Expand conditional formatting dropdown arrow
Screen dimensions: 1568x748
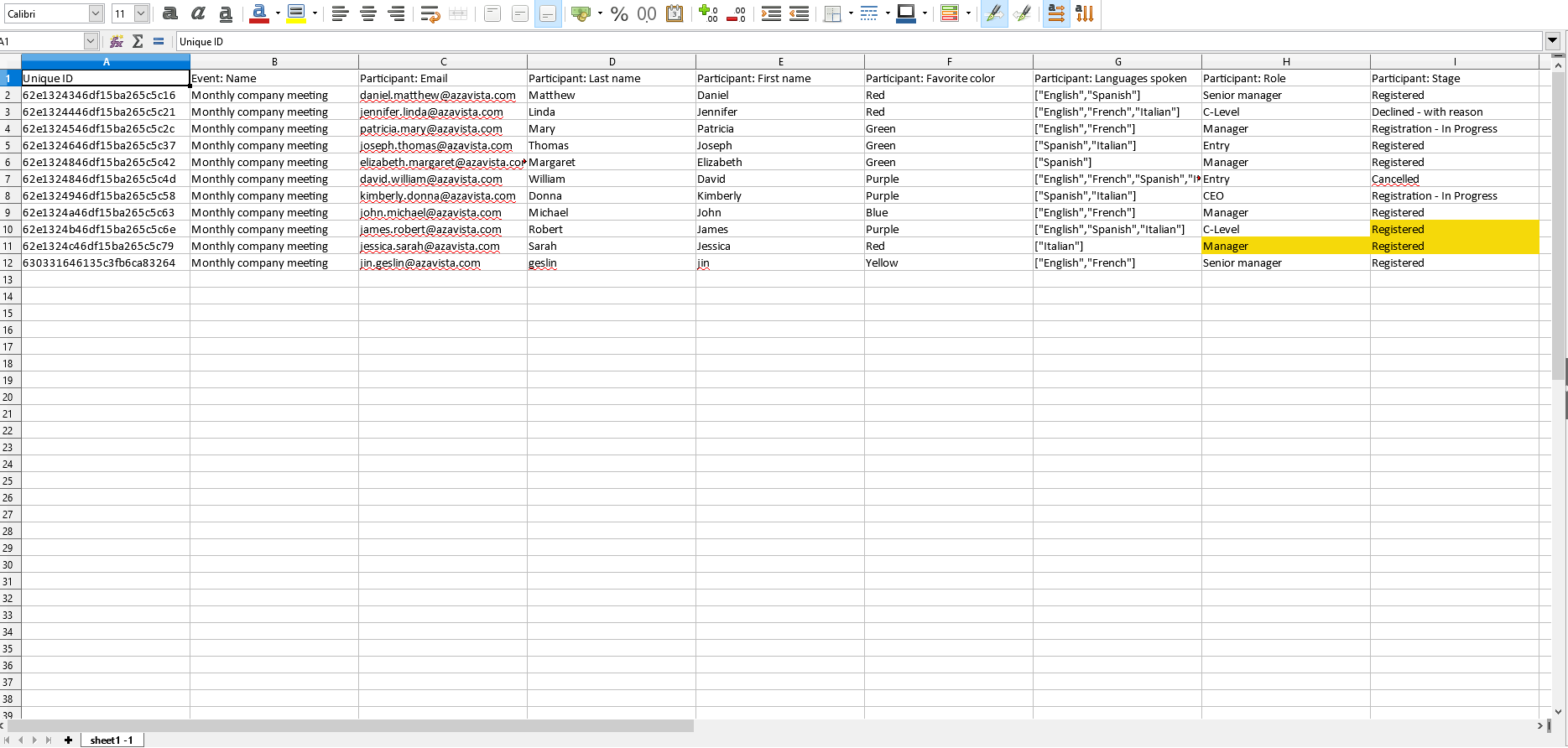968,13
